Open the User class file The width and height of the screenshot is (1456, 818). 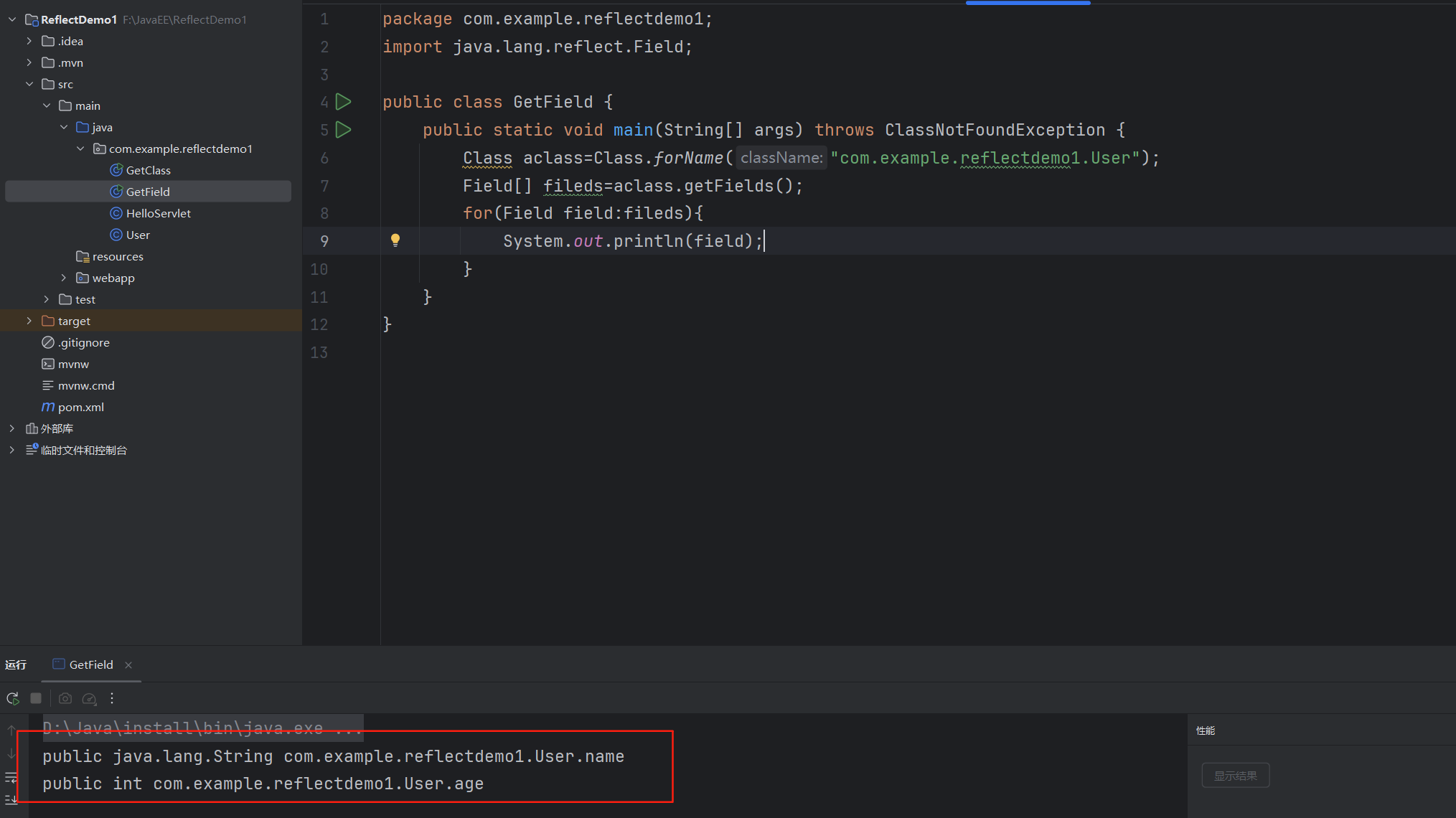point(138,235)
